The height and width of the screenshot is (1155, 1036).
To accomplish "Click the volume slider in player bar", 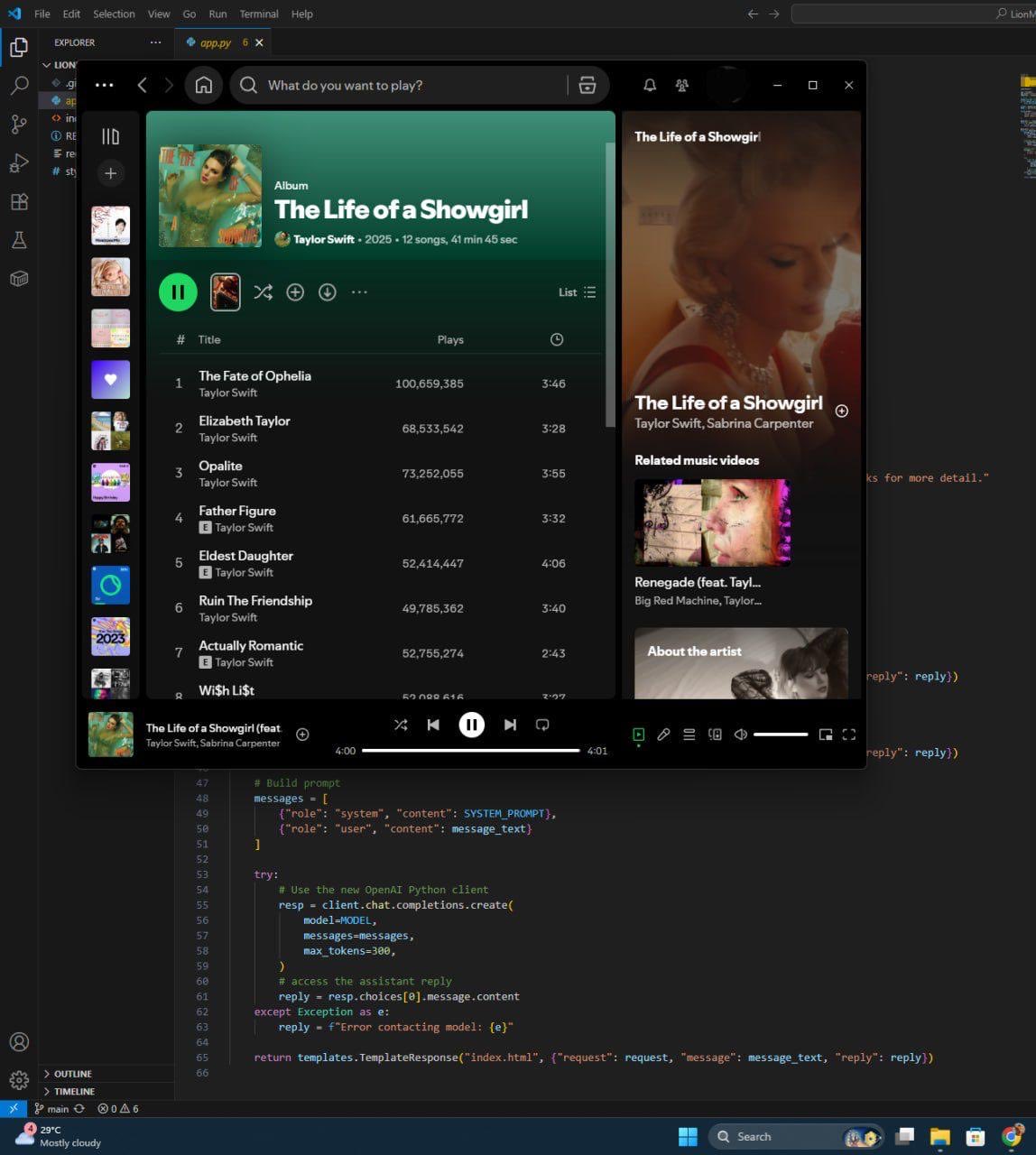I will tap(781, 735).
